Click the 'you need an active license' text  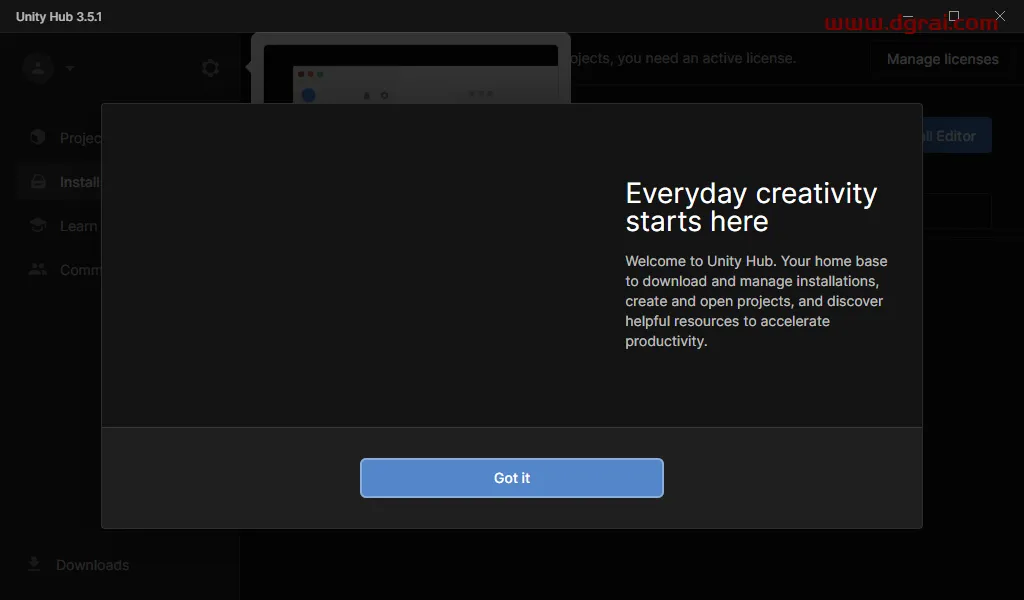point(707,58)
